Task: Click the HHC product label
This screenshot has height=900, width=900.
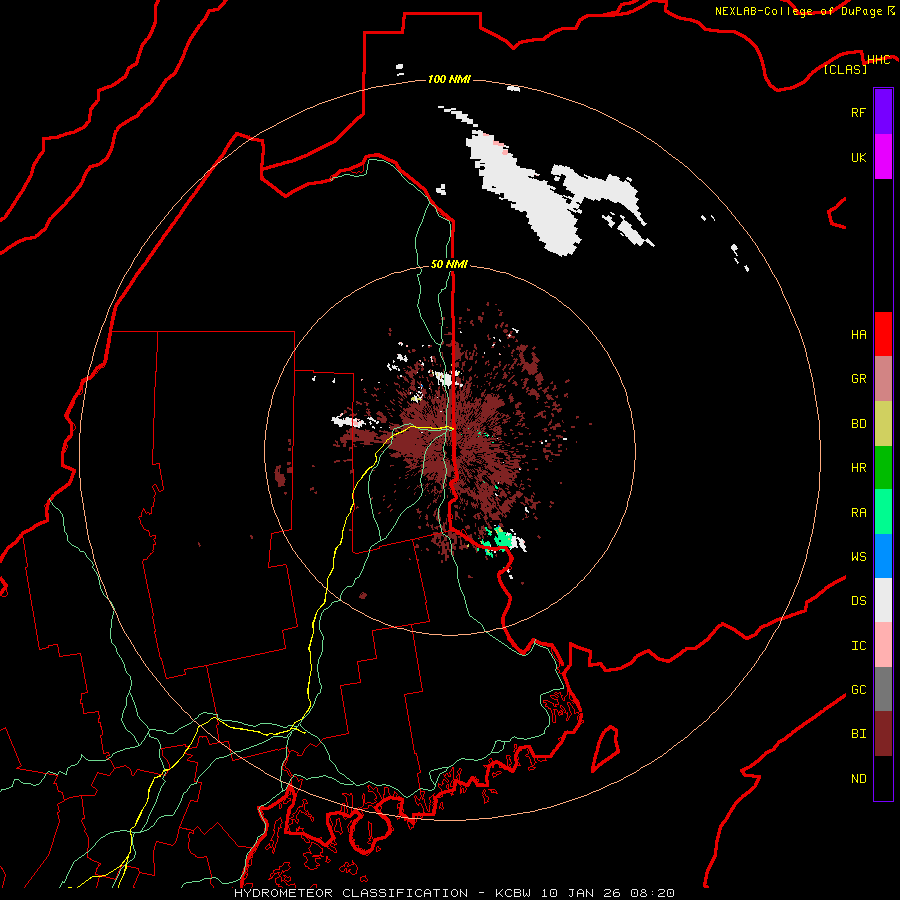Action: [878, 60]
